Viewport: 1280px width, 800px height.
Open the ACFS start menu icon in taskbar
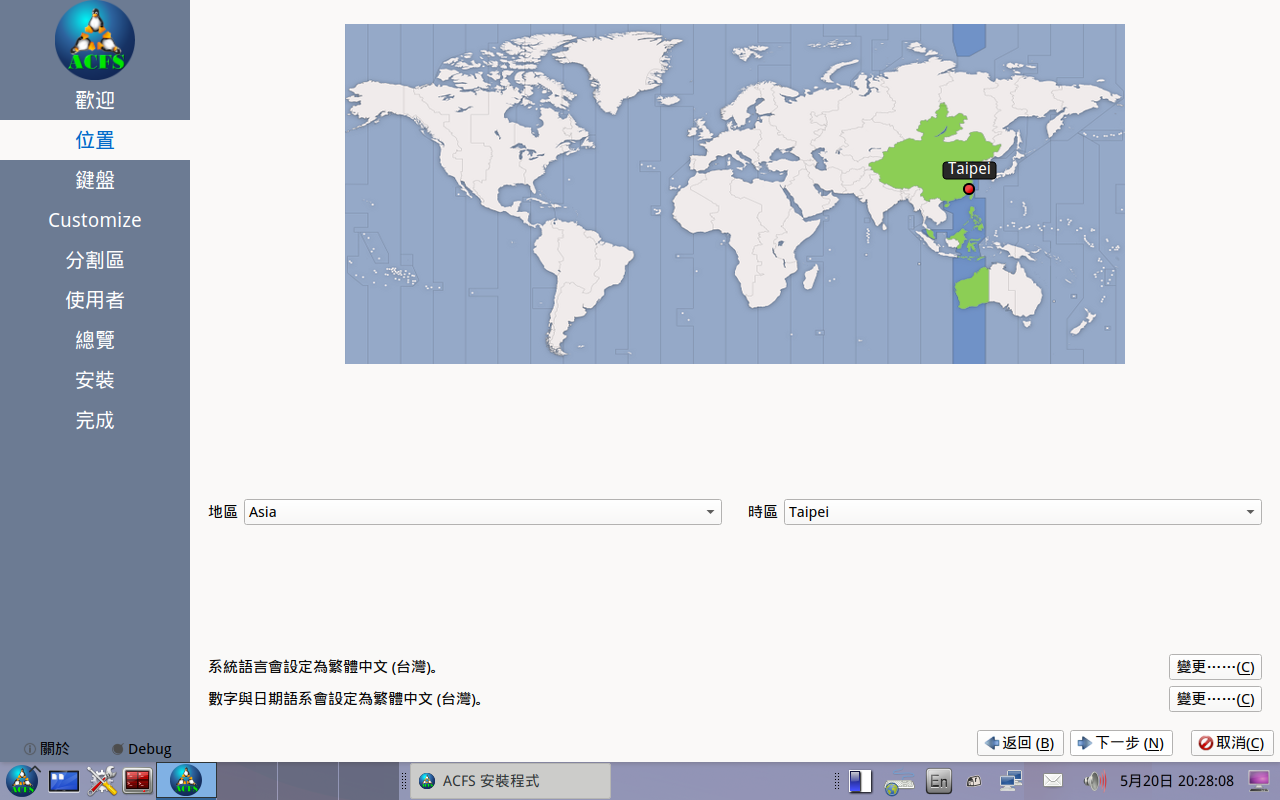point(22,780)
